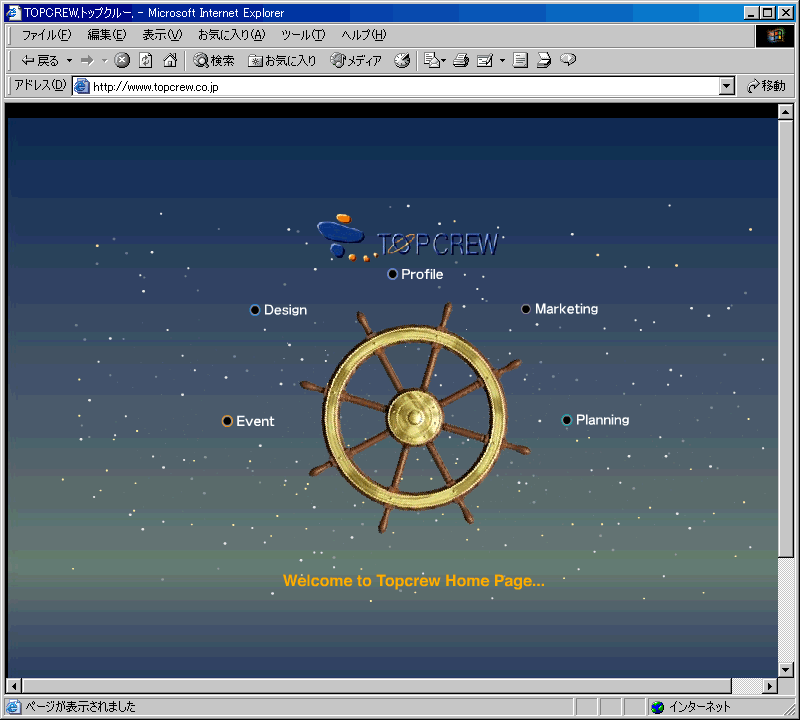Click the horizontal scrollbar thumb
This screenshot has height=720, width=800.
coord(377,686)
